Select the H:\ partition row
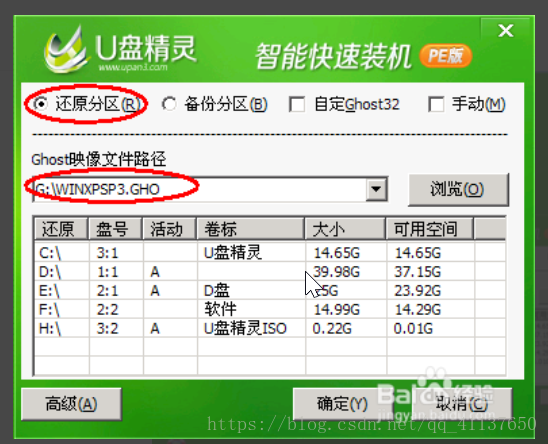This screenshot has width=548, height=444. (270, 328)
